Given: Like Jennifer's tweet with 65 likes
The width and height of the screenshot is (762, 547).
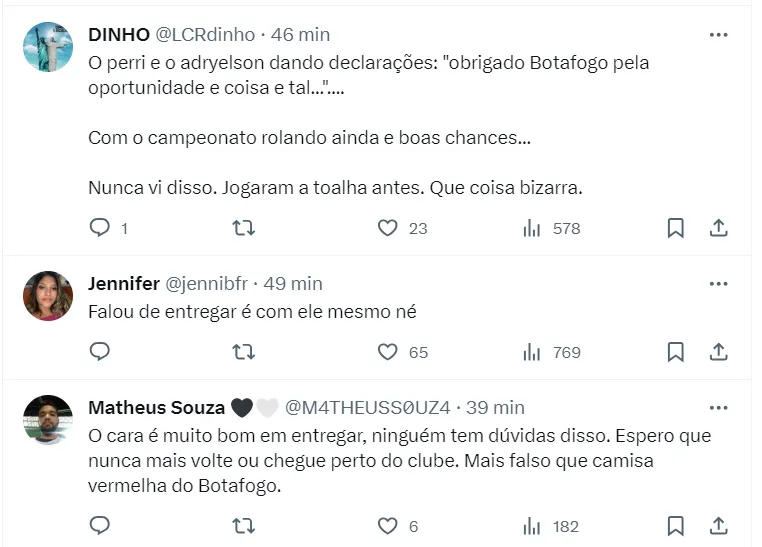Looking at the screenshot, I should [388, 352].
